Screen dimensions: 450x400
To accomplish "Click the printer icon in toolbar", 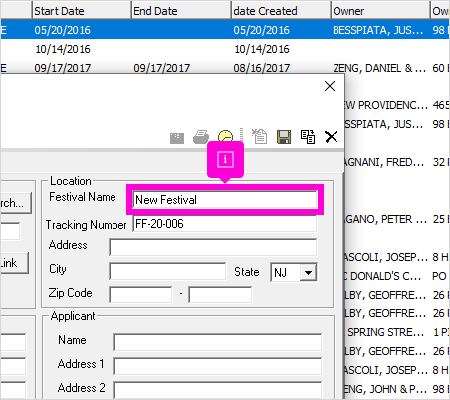I will click(201, 137).
